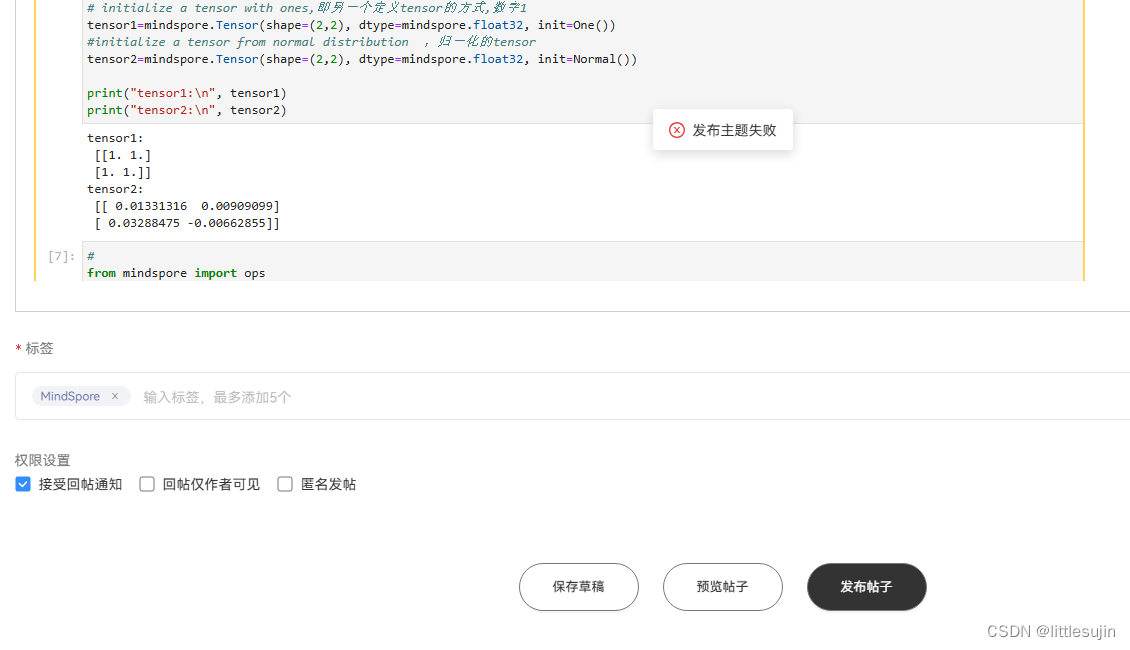Click the output row '[1. 1.]]'
Image resolution: width=1130 pixels, height=650 pixels.
coord(123,172)
